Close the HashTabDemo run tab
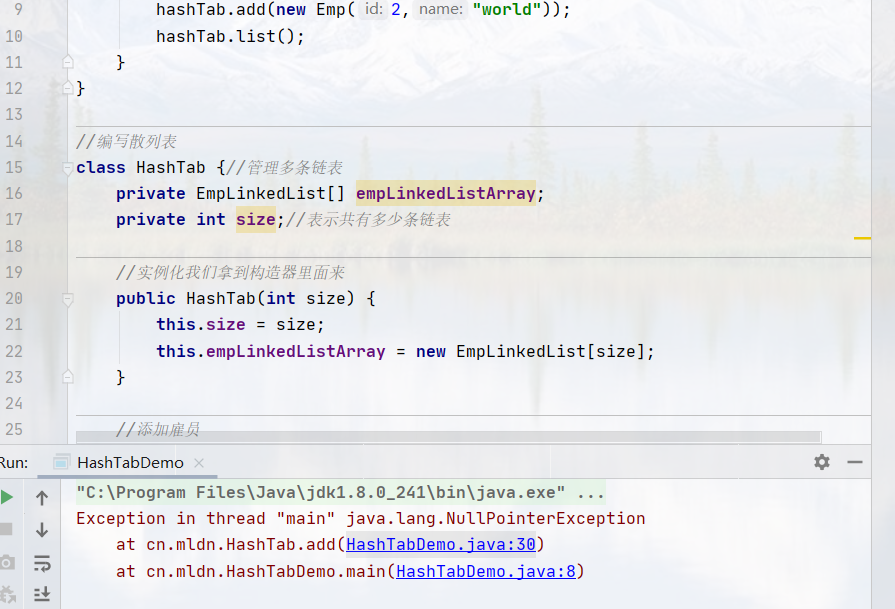This screenshot has height=609, width=895. [199, 463]
